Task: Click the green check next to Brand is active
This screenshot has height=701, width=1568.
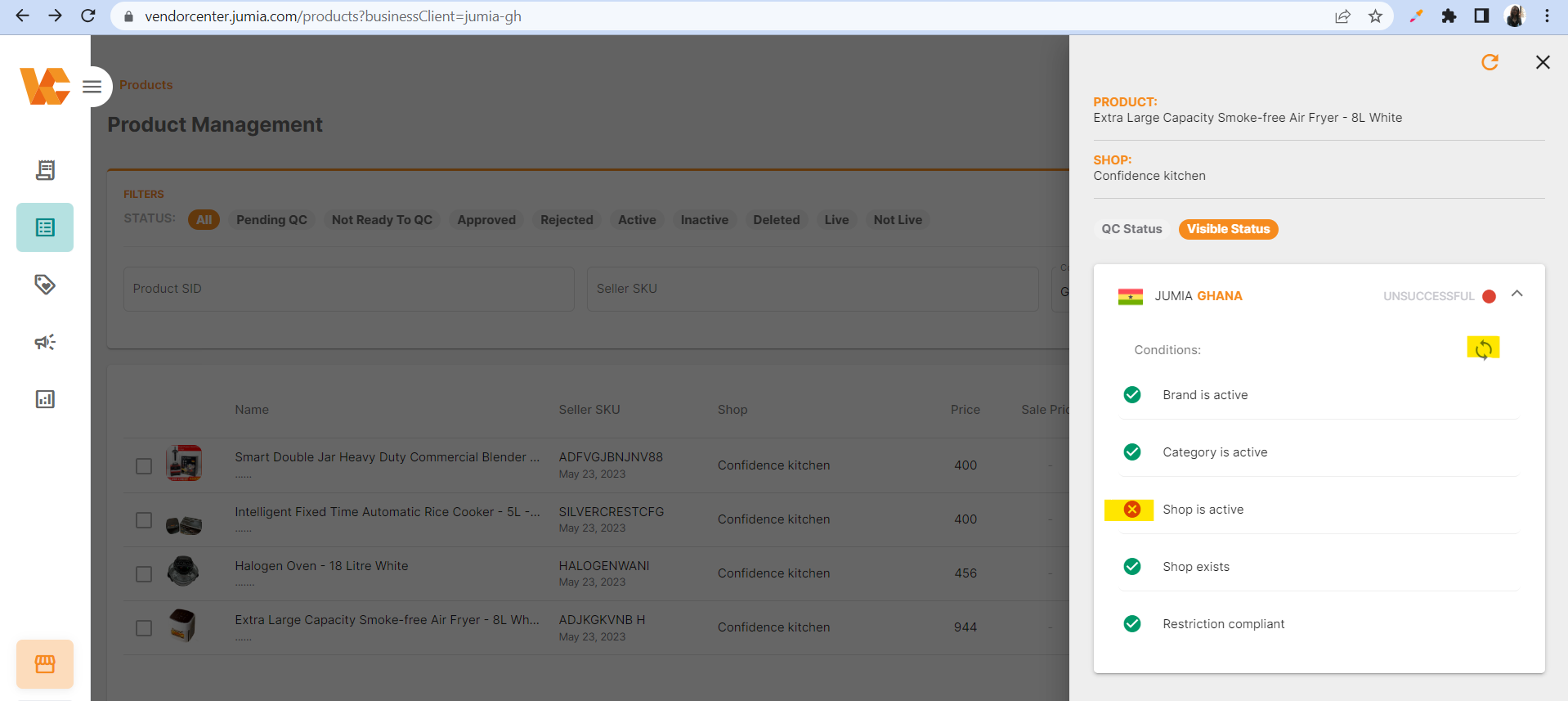Action: tap(1132, 395)
